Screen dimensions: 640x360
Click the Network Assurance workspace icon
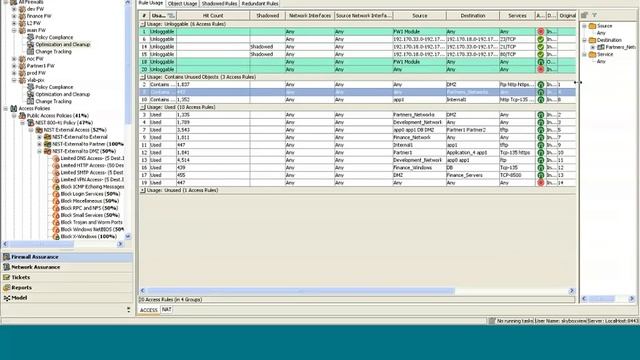click(x=7, y=267)
